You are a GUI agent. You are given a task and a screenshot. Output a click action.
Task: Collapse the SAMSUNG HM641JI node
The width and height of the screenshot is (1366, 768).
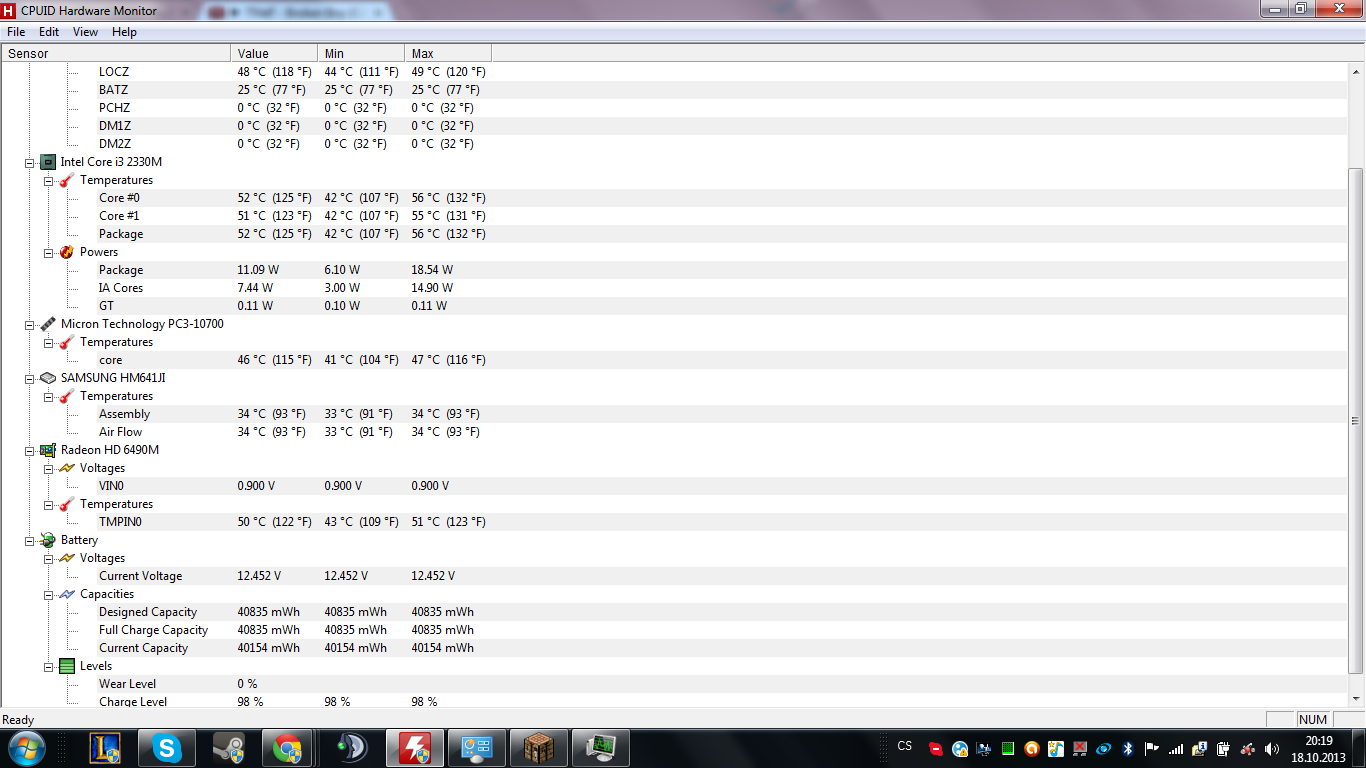29,378
